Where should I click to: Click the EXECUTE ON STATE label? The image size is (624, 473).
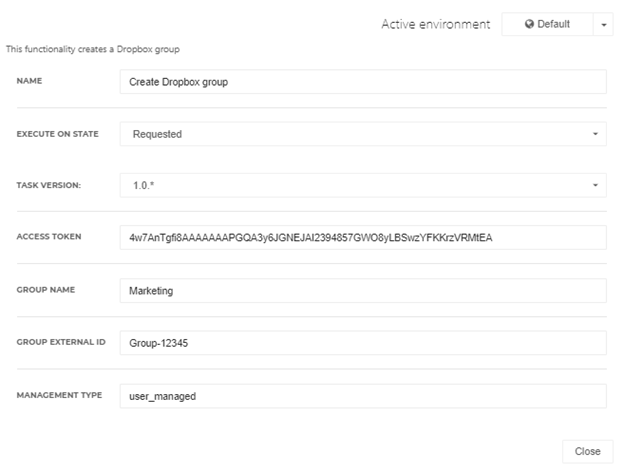tap(57, 134)
